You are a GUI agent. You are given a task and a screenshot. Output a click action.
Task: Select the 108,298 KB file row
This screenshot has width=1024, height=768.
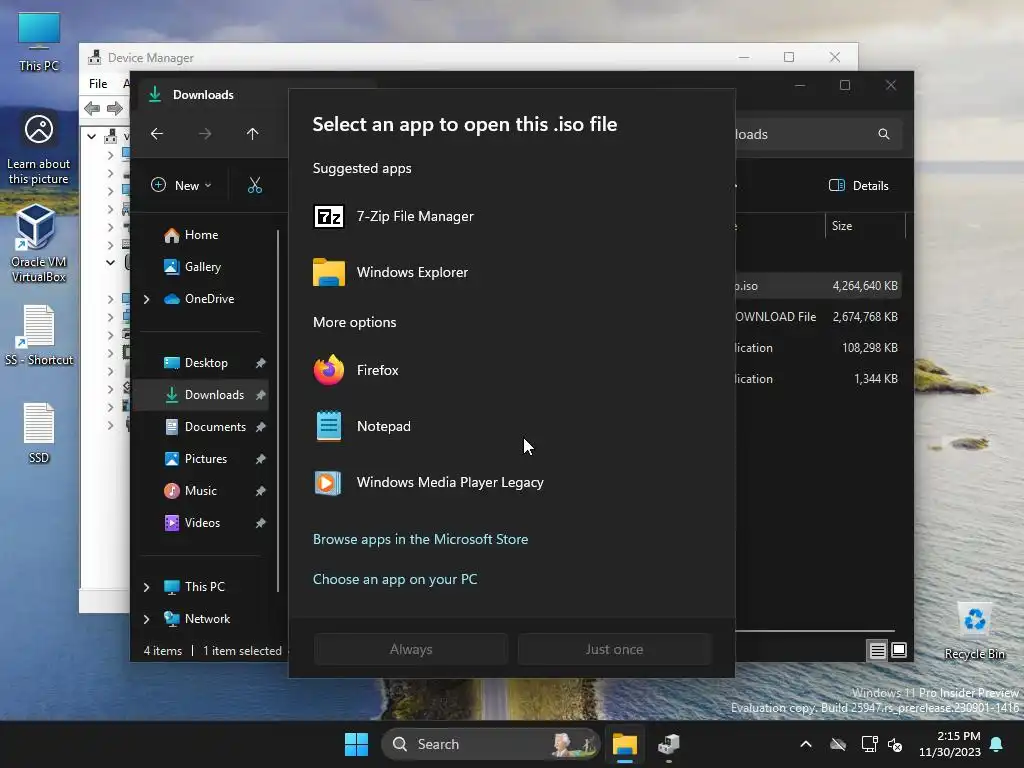(x=818, y=348)
